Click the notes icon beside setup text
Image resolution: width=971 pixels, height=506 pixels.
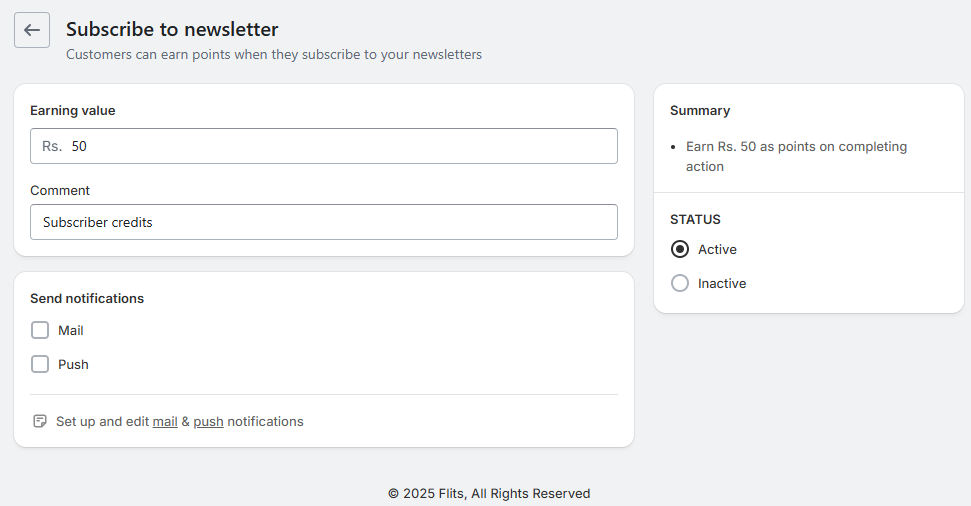click(40, 421)
